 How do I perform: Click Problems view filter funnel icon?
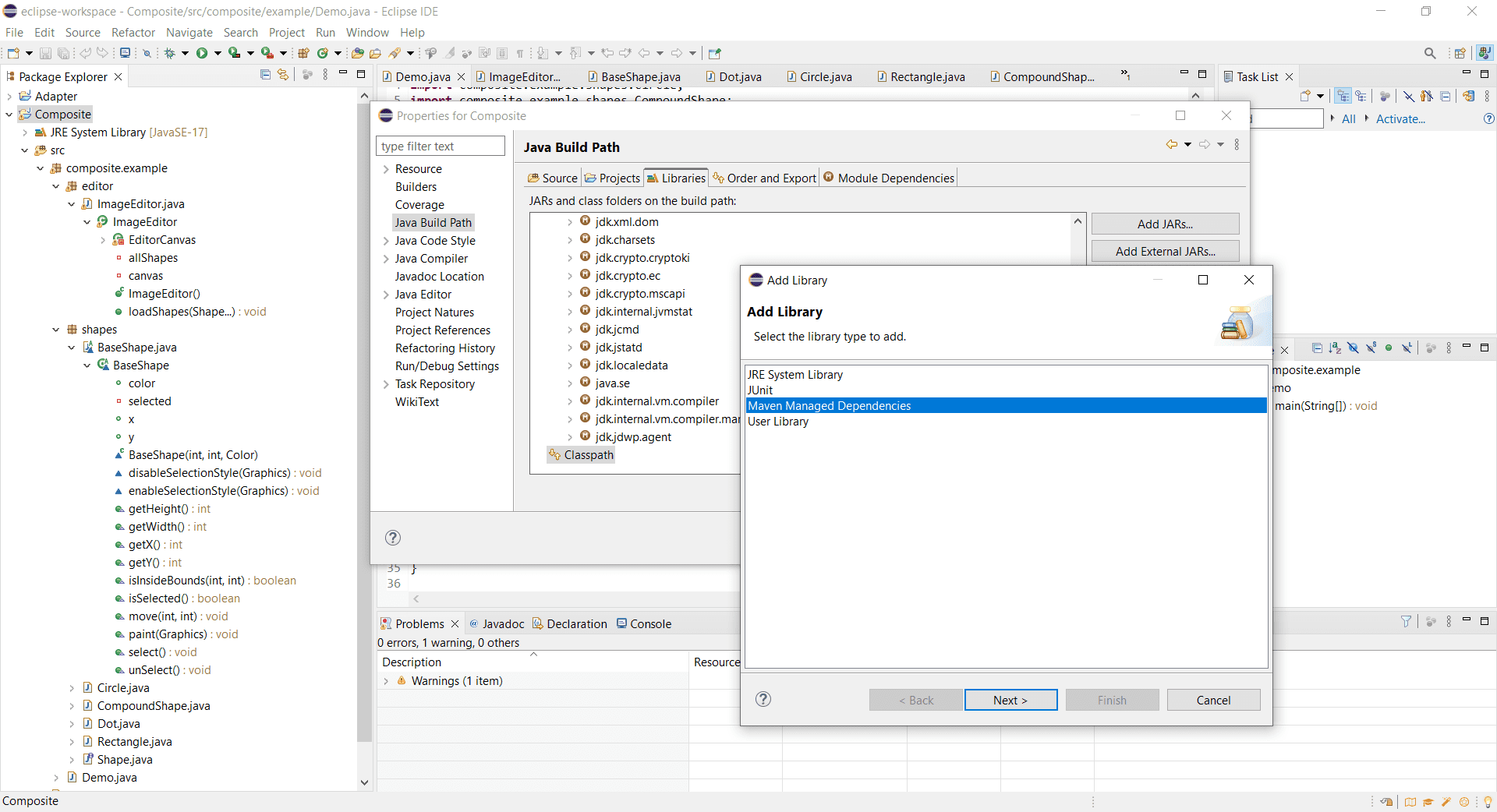1406,622
